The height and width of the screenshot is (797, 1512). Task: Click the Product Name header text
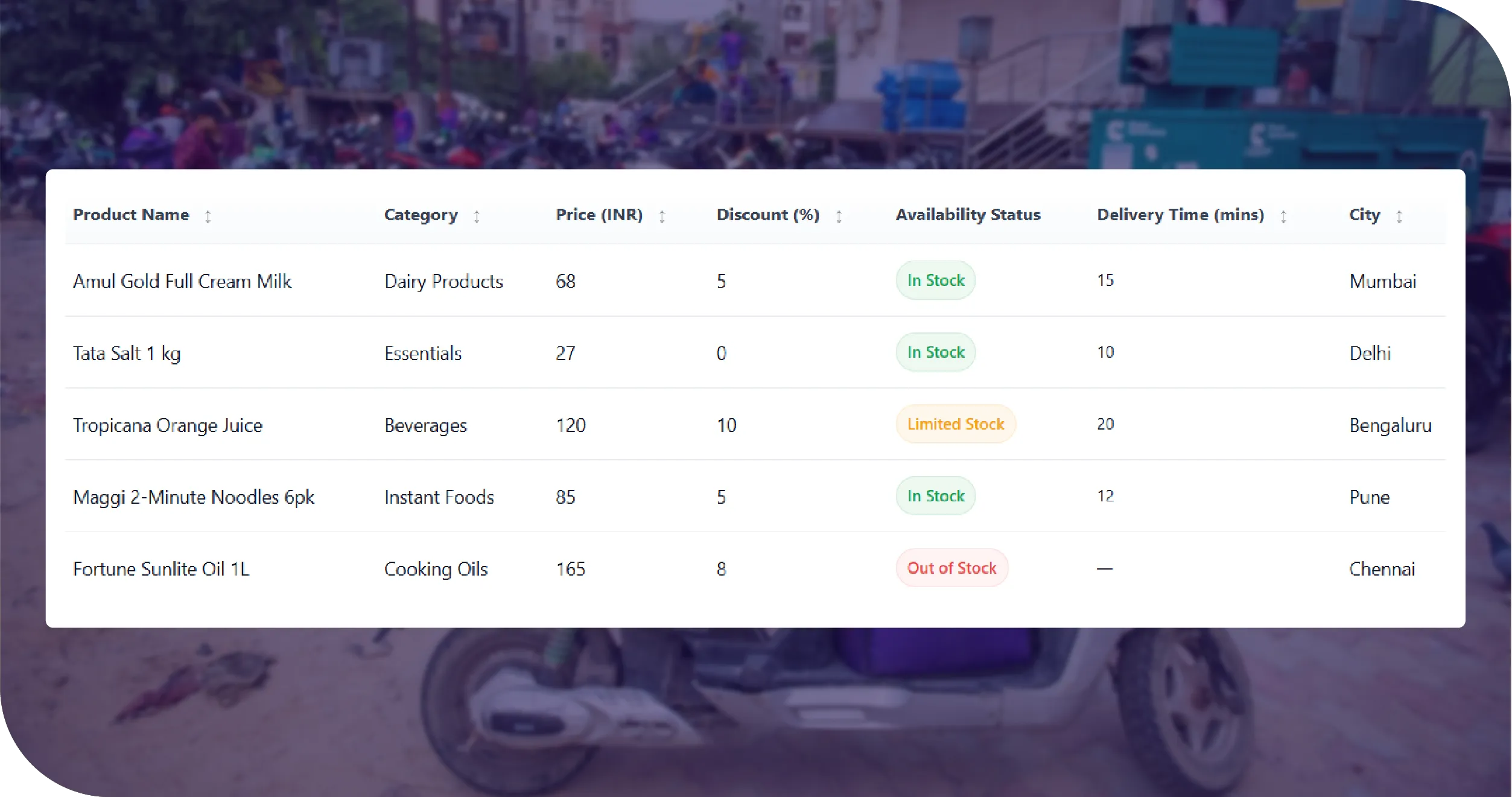point(131,215)
